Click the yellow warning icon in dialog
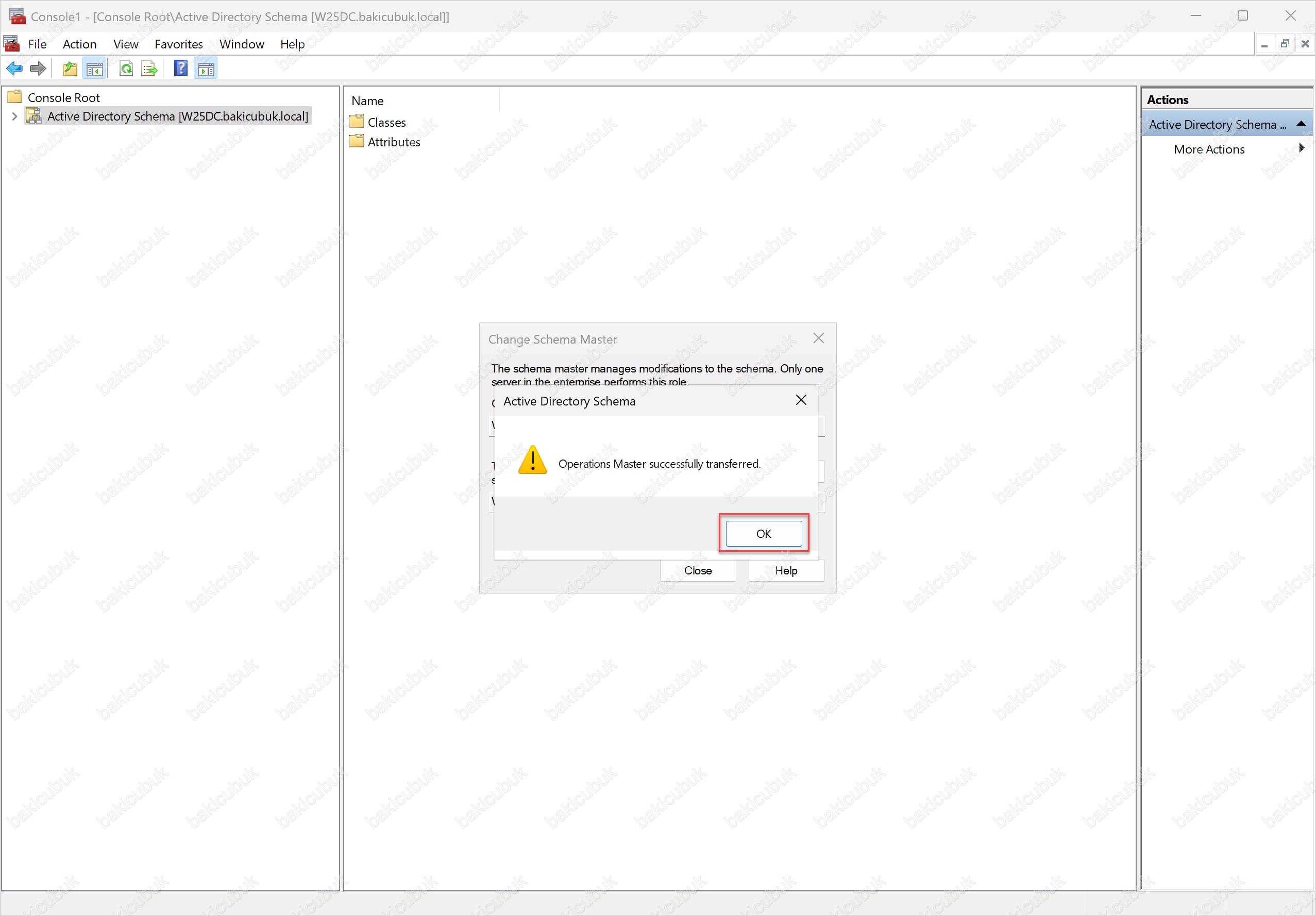Image resolution: width=1316 pixels, height=916 pixels. [x=532, y=460]
